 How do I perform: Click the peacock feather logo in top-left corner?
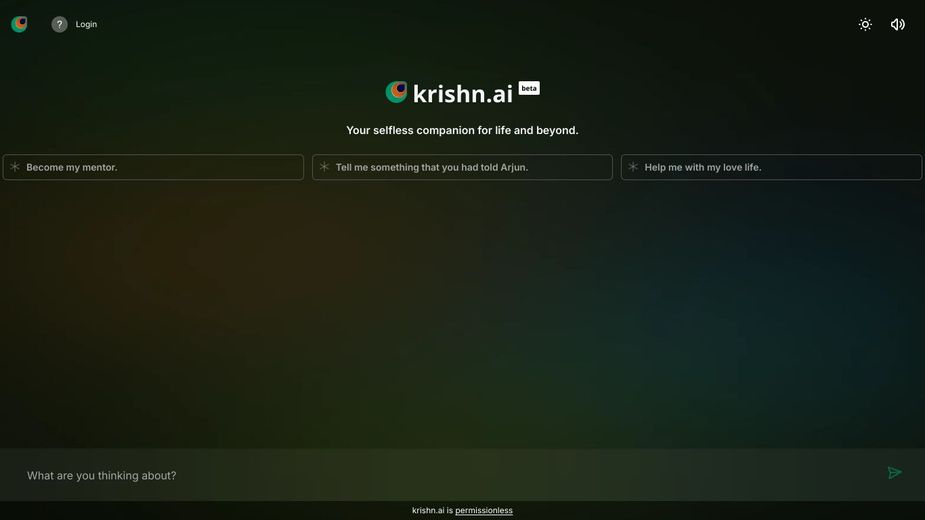click(19, 24)
